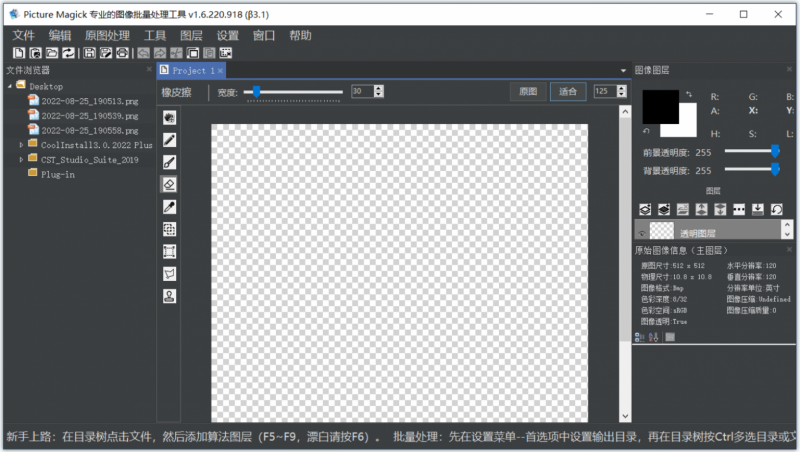Swap foreground and background colors

point(689,94)
